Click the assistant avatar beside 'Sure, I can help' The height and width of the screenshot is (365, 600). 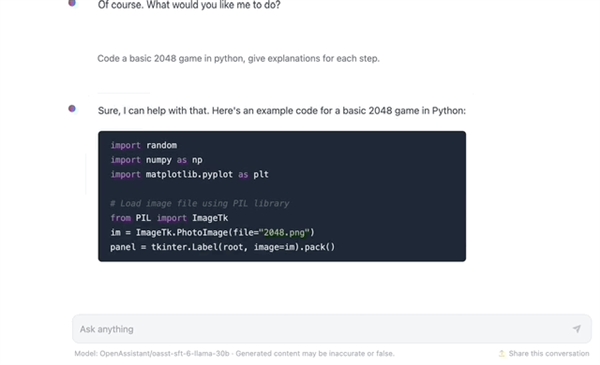pyautogui.click(x=72, y=109)
